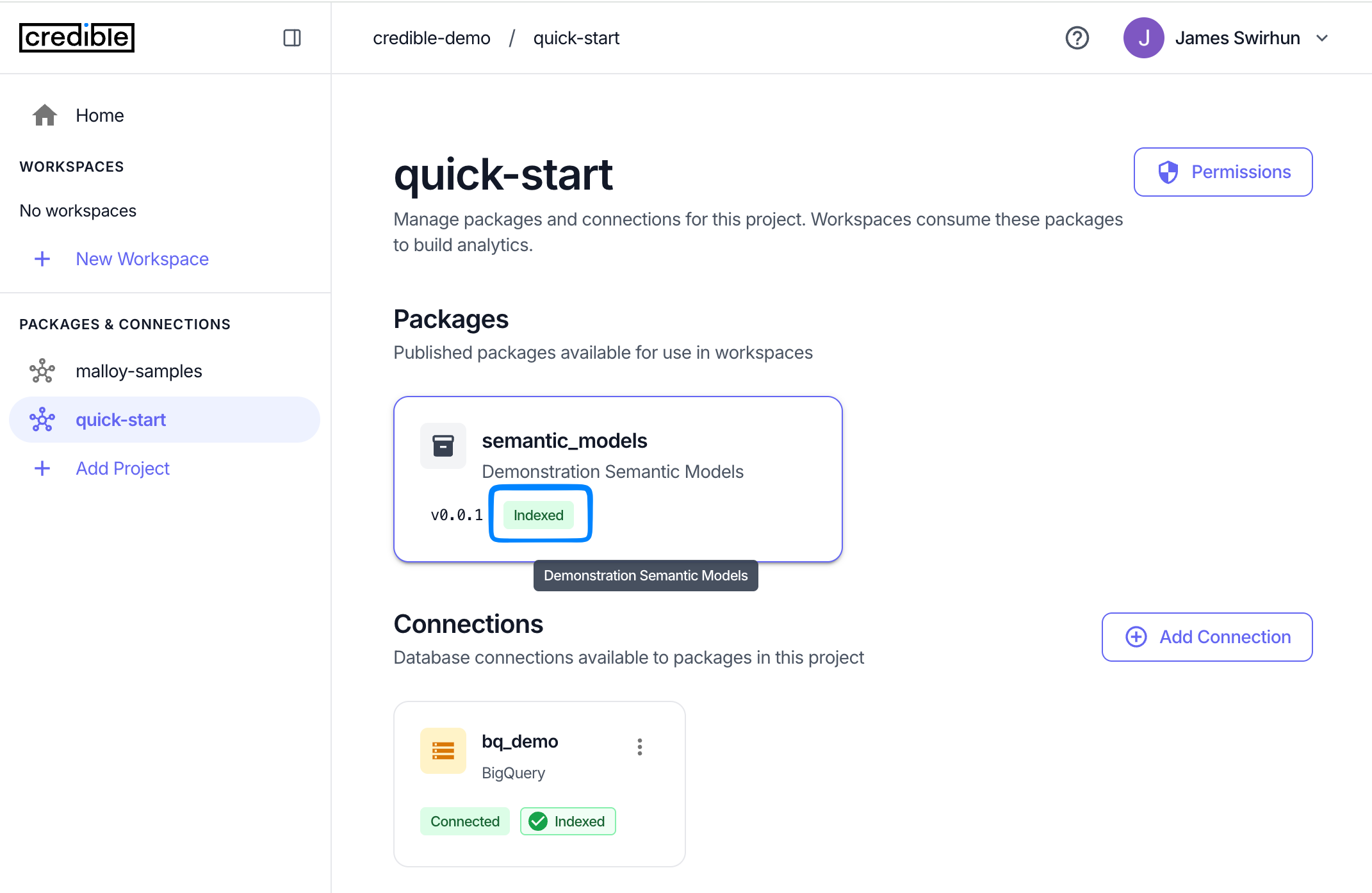The image size is (1372, 893).
Task: Select the malloy-samples project icon
Action: pyautogui.click(x=42, y=370)
